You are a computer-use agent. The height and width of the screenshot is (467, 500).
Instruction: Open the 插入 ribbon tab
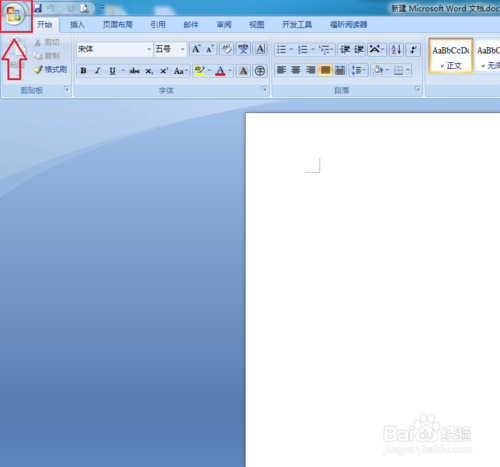tap(77, 25)
